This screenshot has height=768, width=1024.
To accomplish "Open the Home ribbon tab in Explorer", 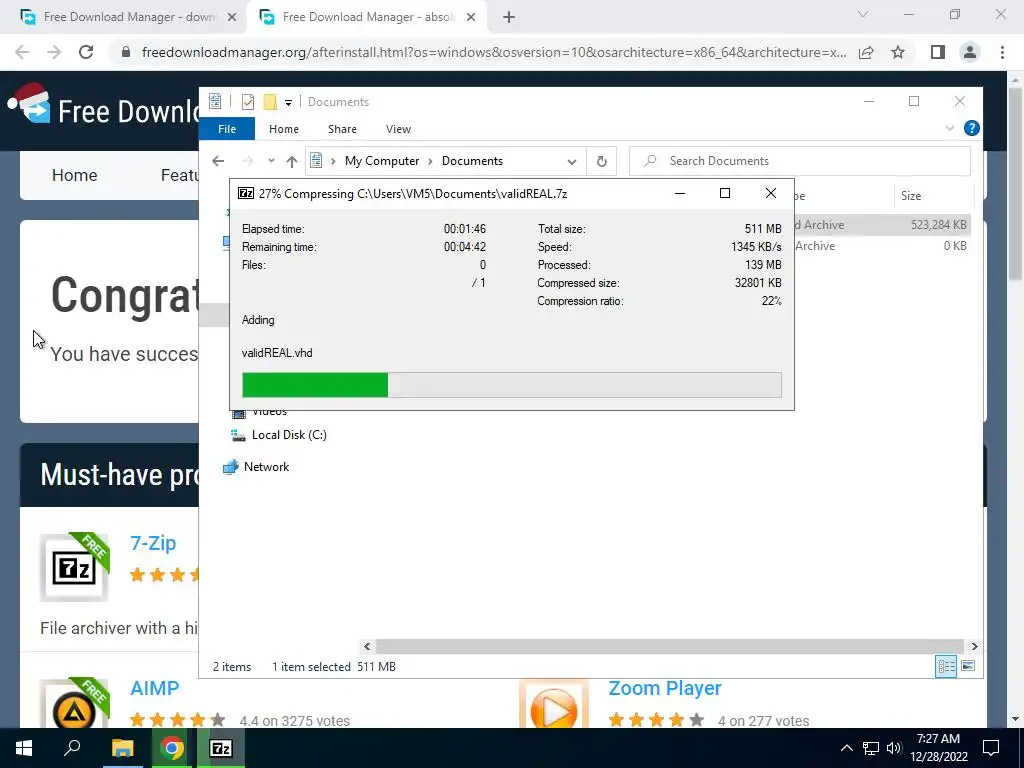I will click(283, 129).
